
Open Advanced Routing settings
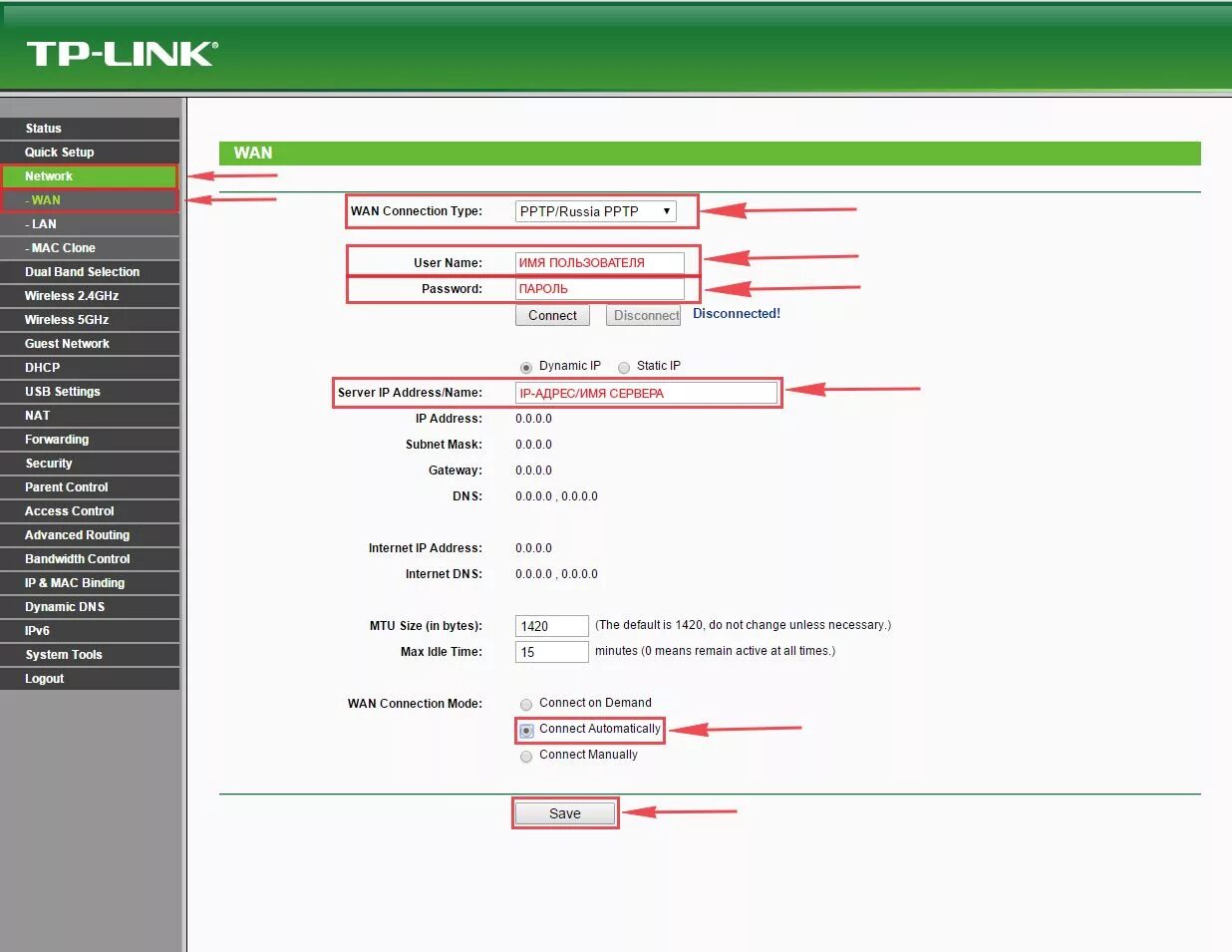pyautogui.click(x=90, y=535)
